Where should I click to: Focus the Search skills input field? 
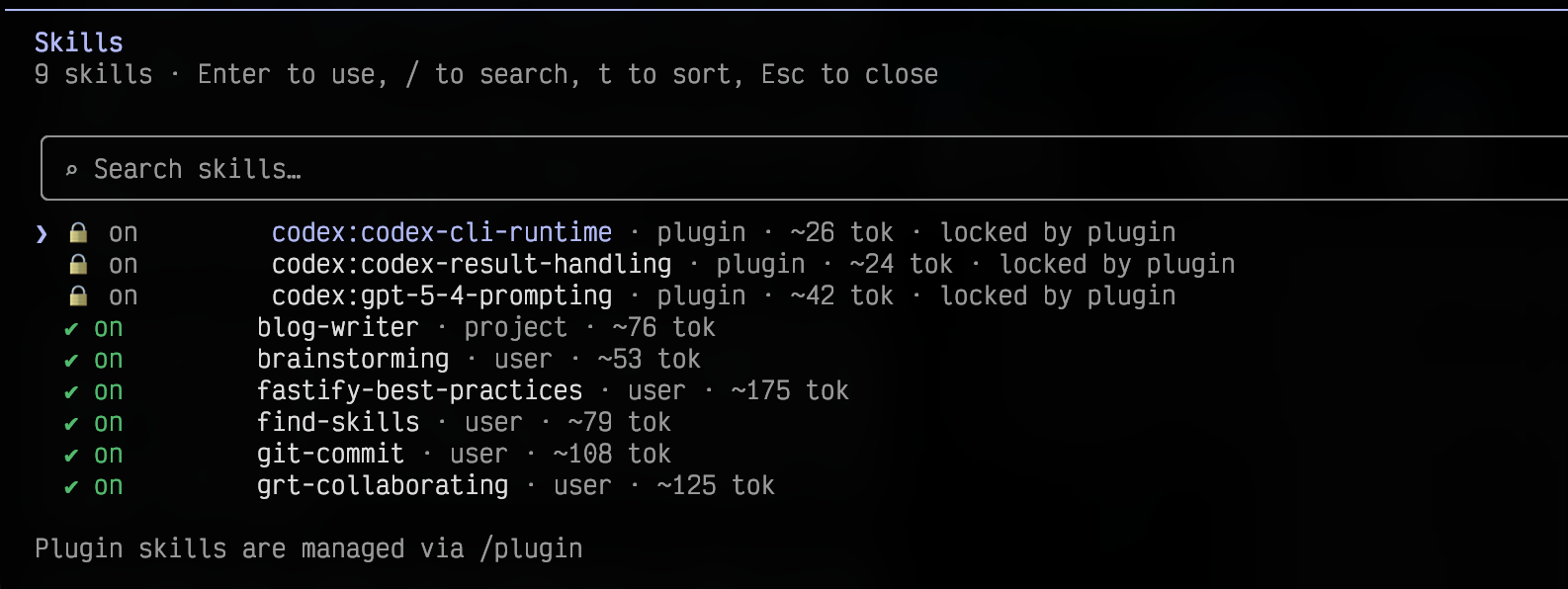point(804,169)
